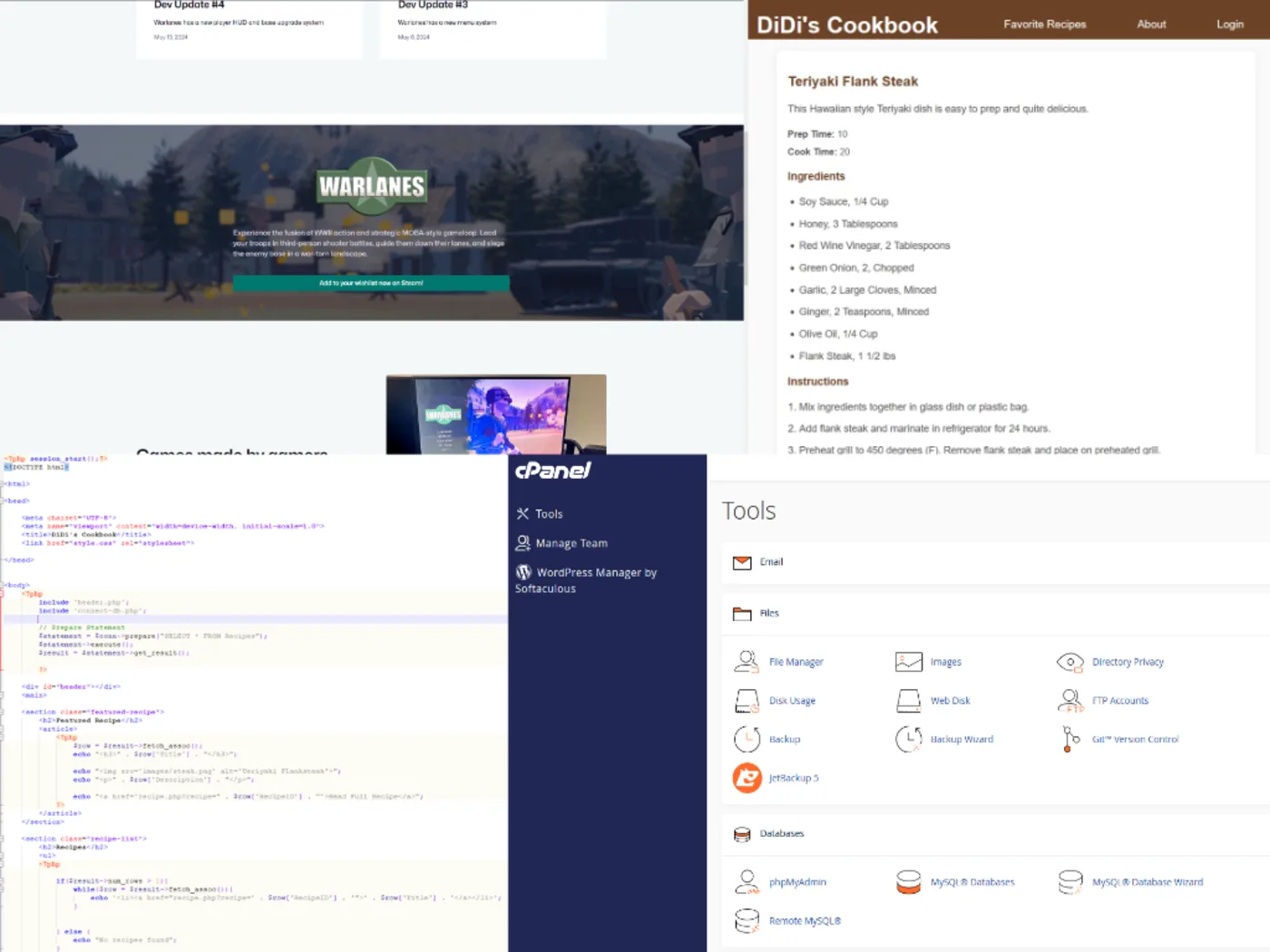Click ingredient 'Honey, 3 Tablespoons'
Image resolution: width=1270 pixels, height=952 pixels.
point(848,224)
